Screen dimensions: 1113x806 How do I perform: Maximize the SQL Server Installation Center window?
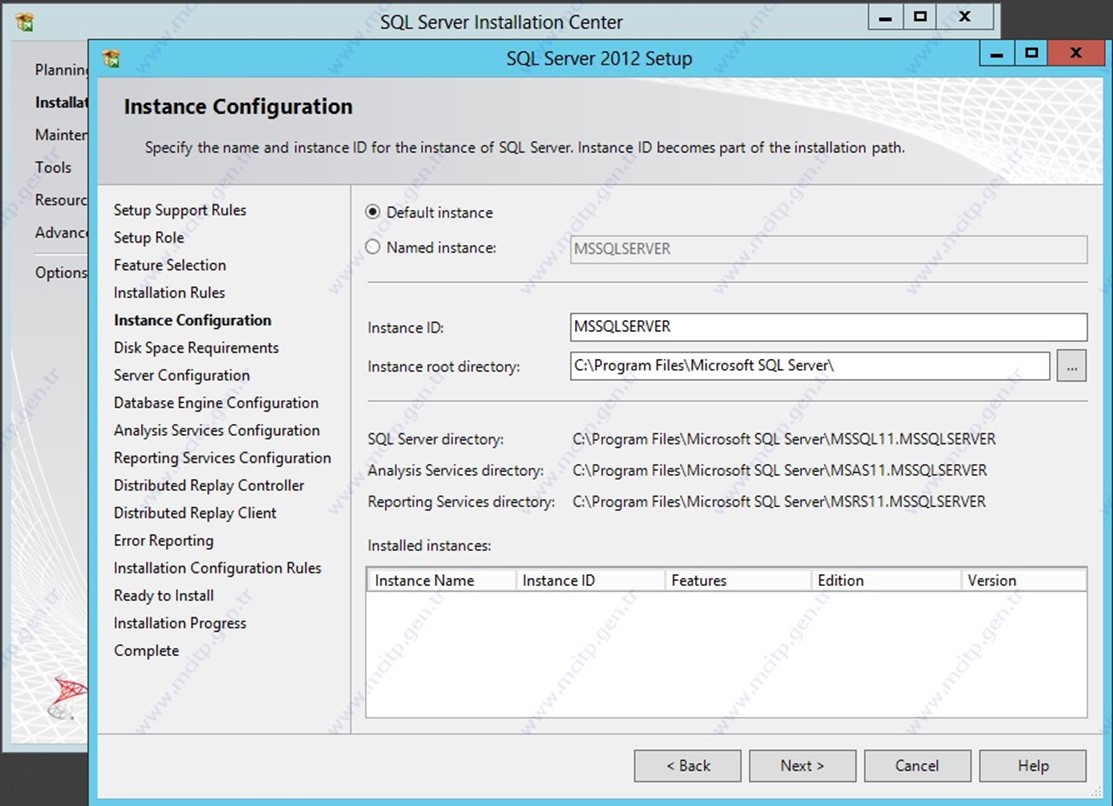coord(920,17)
